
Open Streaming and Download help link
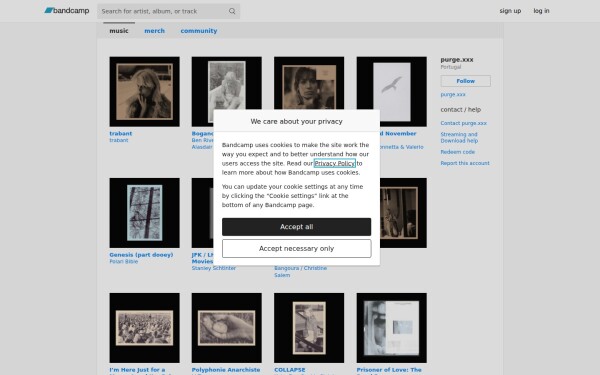coord(459,137)
